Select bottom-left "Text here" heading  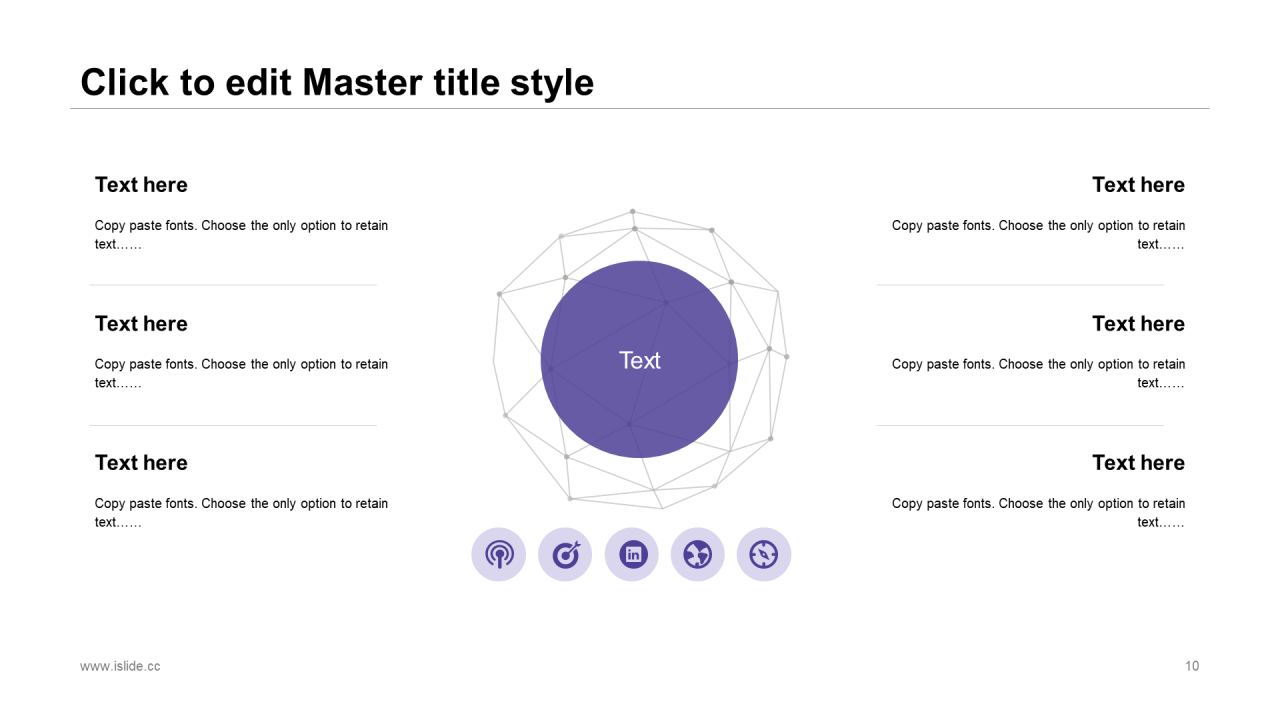141,463
